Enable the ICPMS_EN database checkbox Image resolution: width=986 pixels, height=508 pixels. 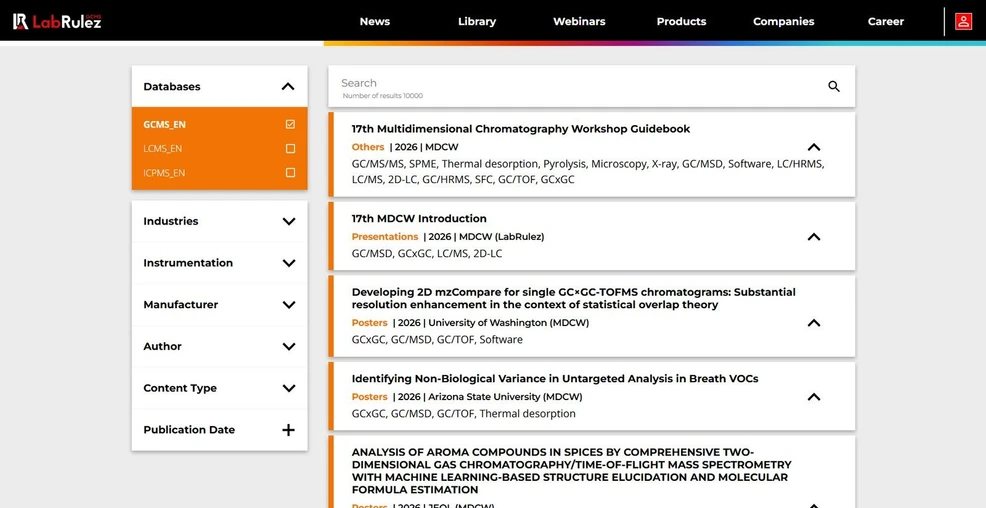(x=290, y=173)
